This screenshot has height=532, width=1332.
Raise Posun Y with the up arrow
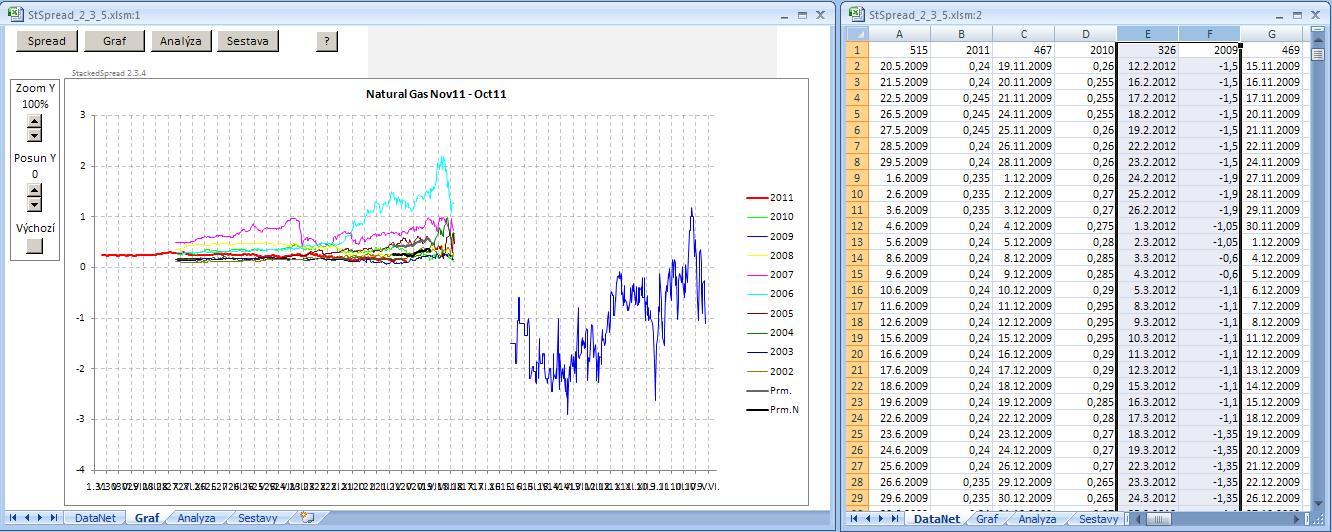[35, 190]
